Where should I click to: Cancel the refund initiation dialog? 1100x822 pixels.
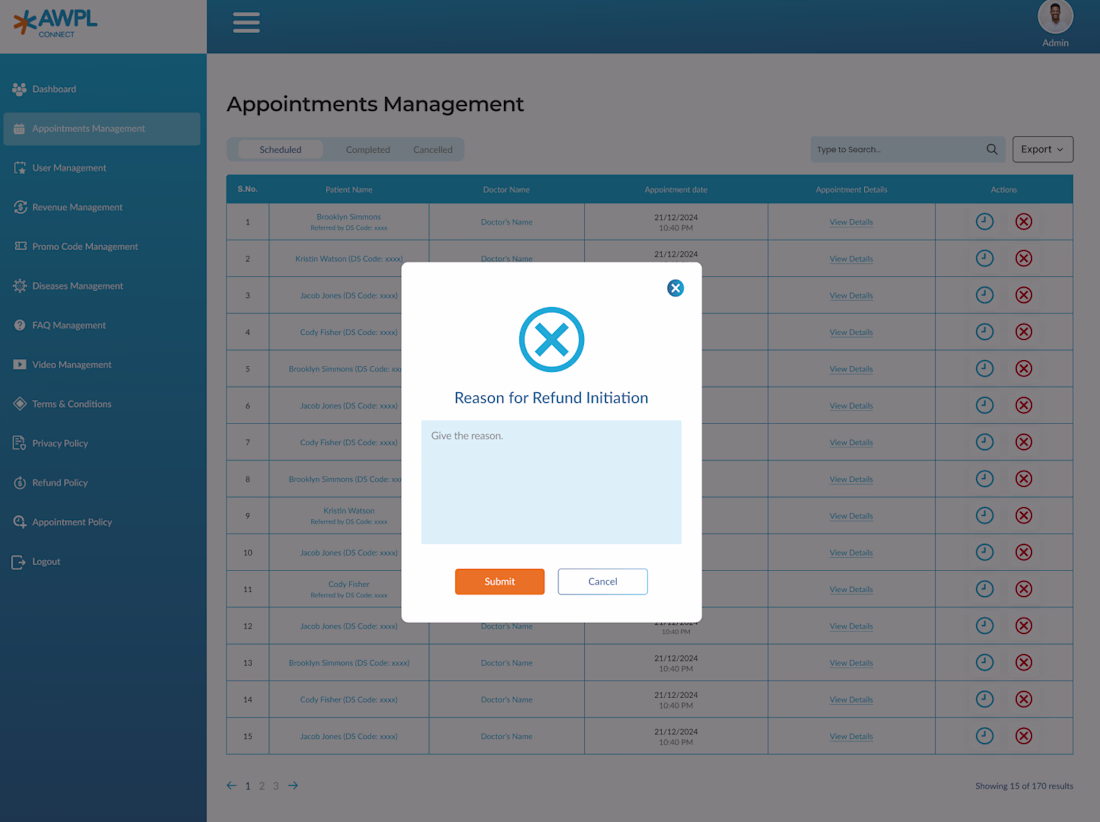click(603, 581)
